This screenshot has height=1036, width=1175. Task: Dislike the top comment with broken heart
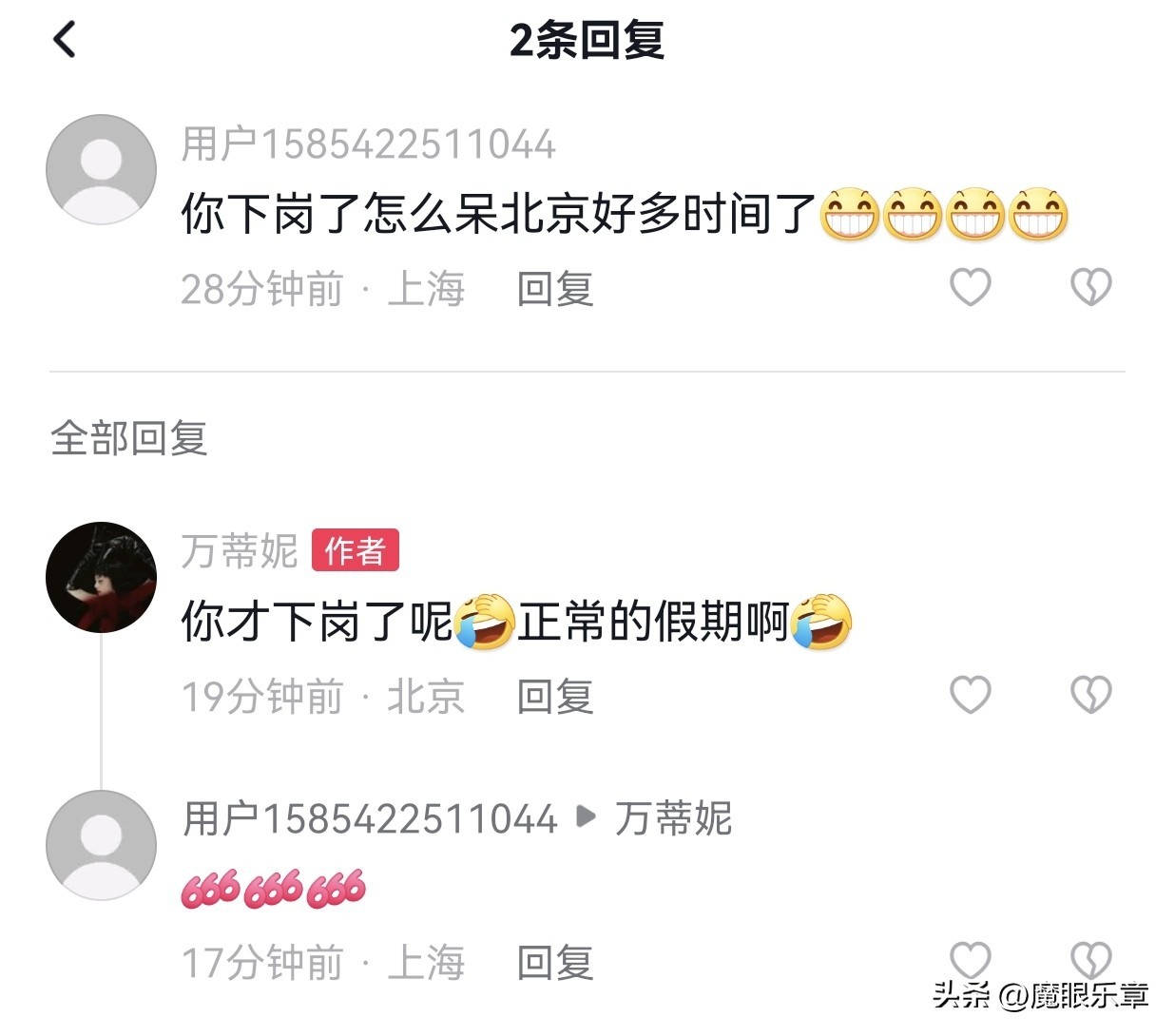click(1090, 287)
